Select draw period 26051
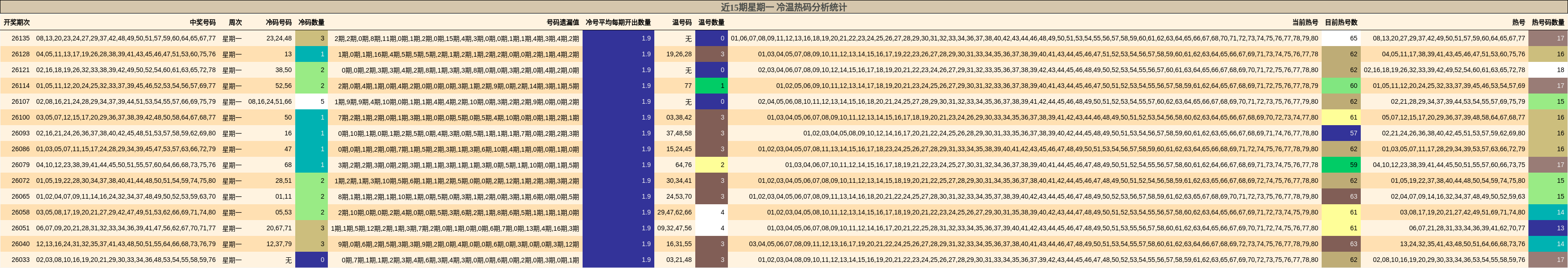This screenshot has width=1568, height=268. [x=20, y=228]
